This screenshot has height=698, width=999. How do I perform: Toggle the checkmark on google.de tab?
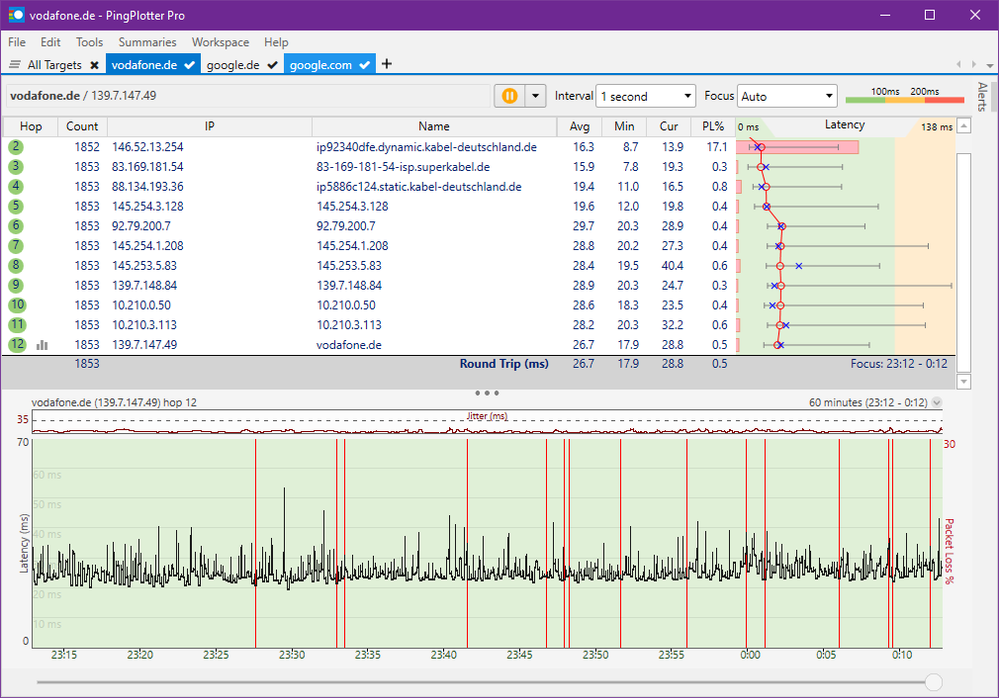(272, 65)
